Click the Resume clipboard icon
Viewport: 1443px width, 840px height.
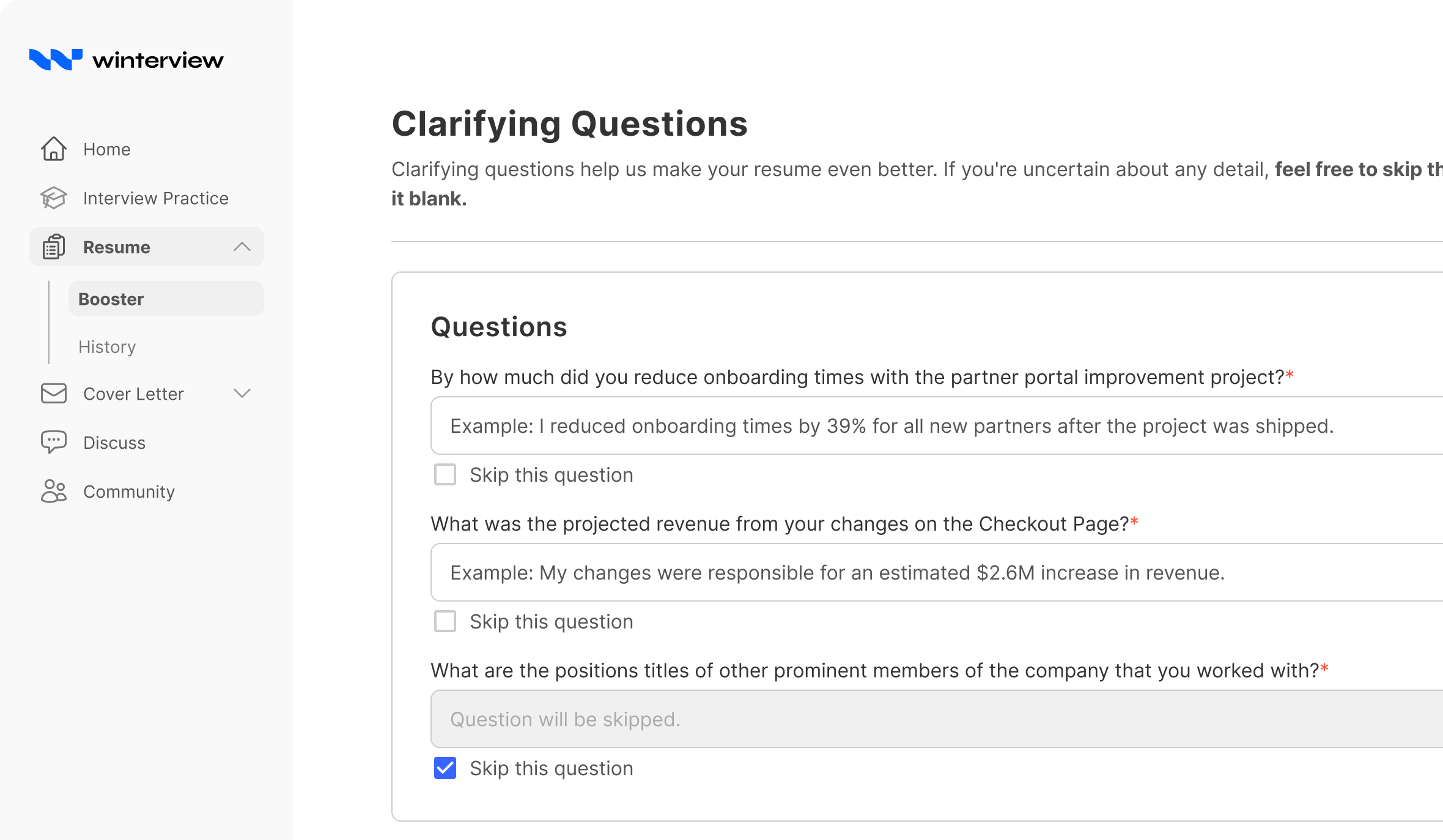pyautogui.click(x=54, y=247)
